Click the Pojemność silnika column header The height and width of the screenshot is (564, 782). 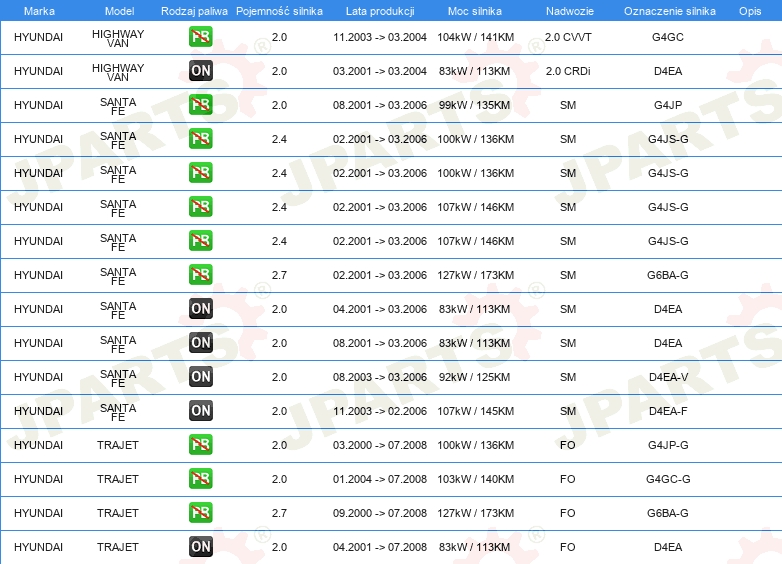pos(279,11)
